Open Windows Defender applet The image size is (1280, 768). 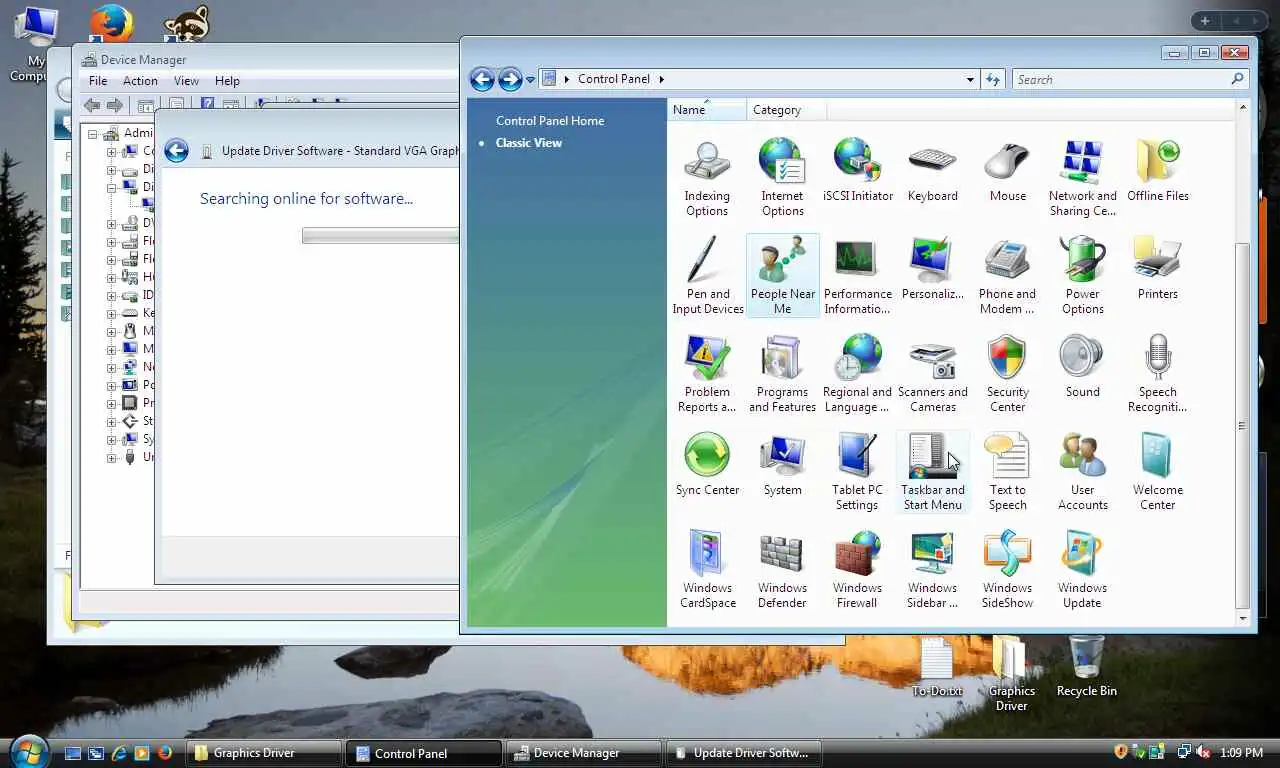tap(782, 570)
